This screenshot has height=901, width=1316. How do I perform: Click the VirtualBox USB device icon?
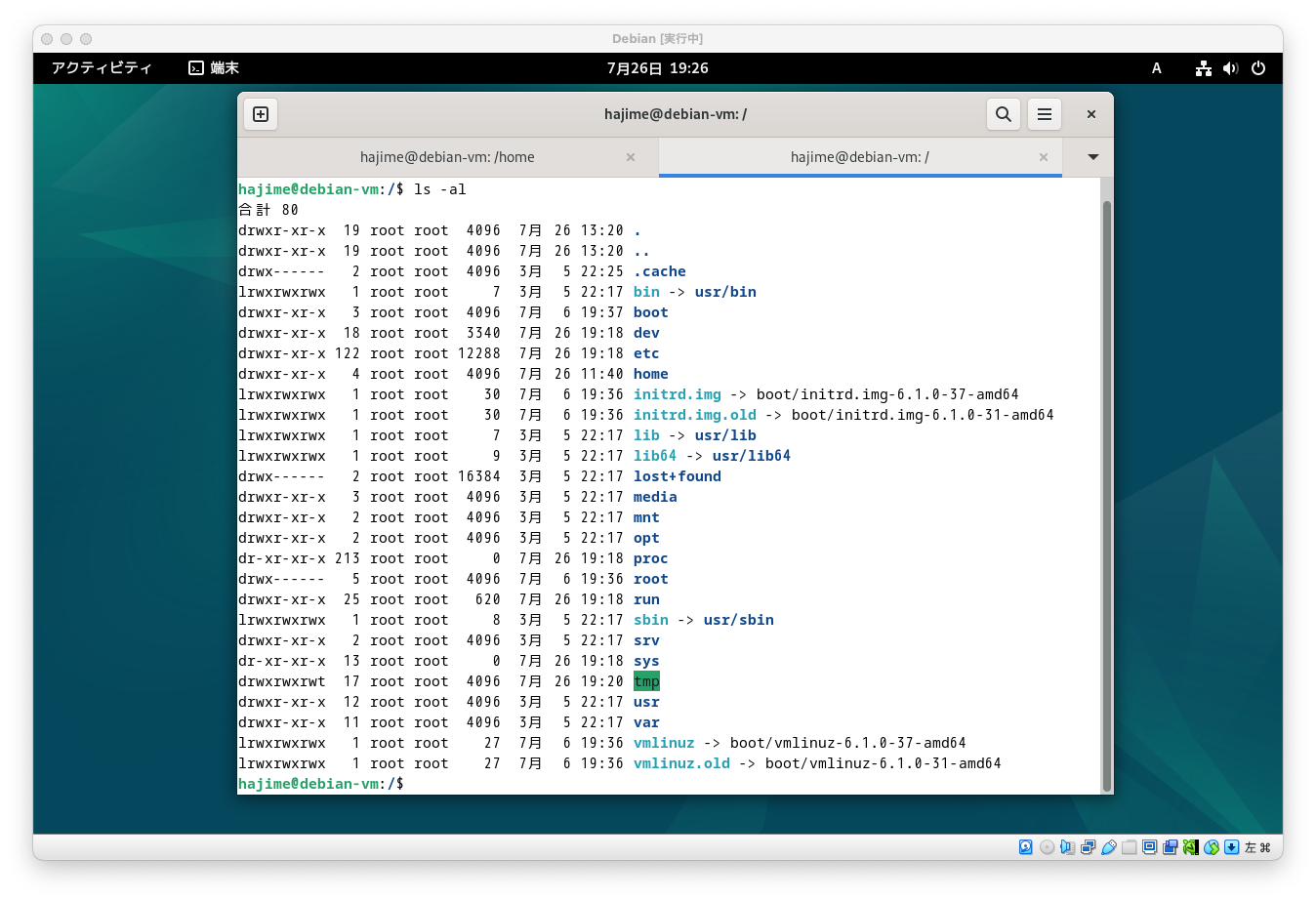click(x=1108, y=847)
